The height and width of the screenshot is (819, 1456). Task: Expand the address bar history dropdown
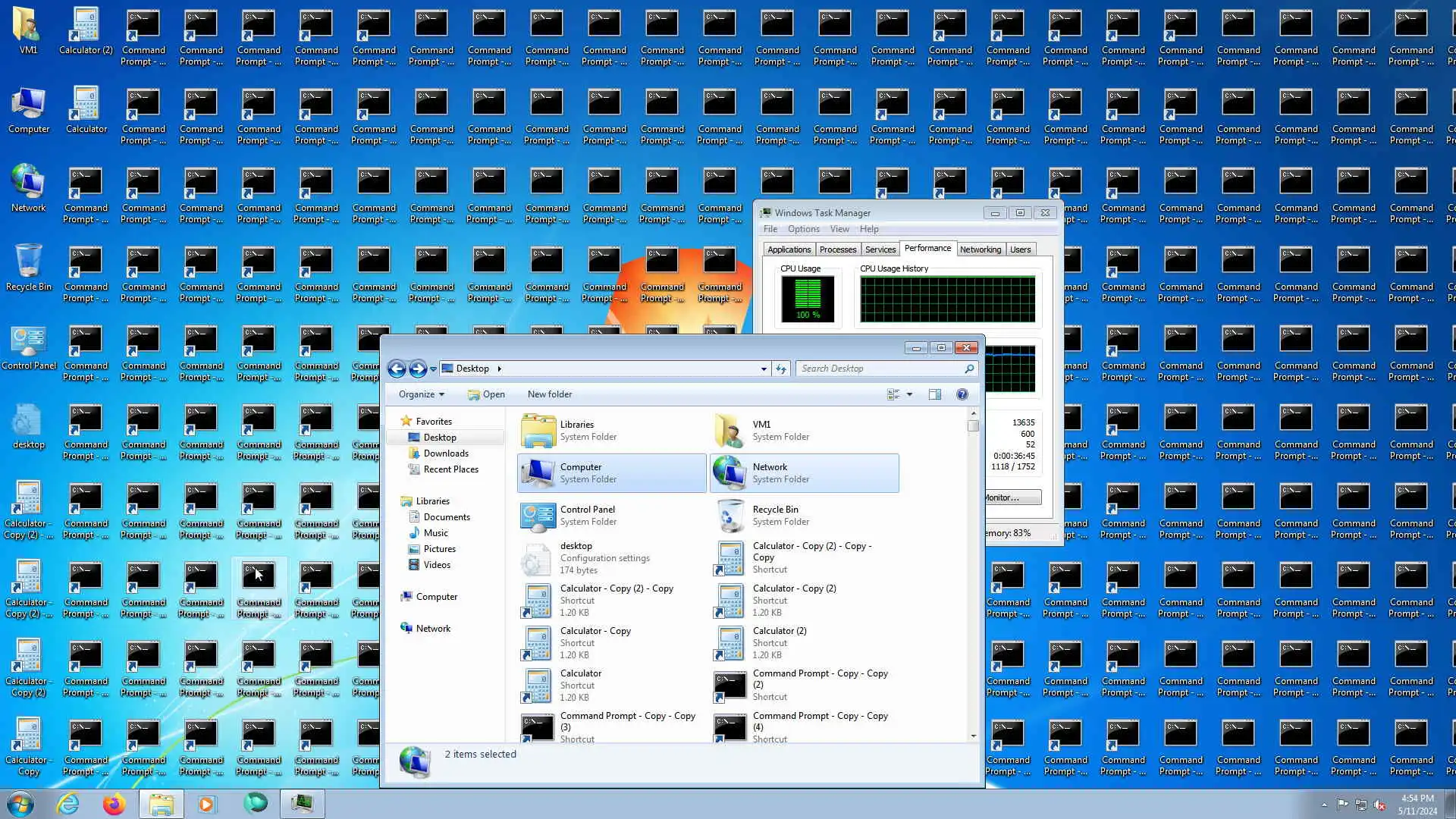tap(764, 369)
